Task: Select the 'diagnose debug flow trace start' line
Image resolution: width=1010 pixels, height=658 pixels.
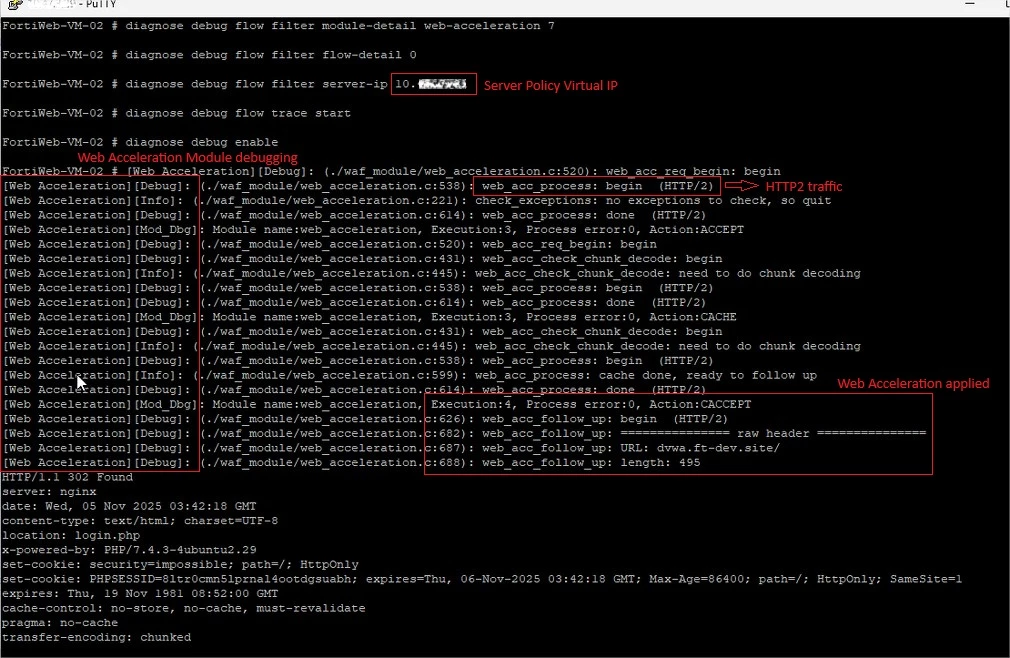Action: pyautogui.click(x=176, y=113)
